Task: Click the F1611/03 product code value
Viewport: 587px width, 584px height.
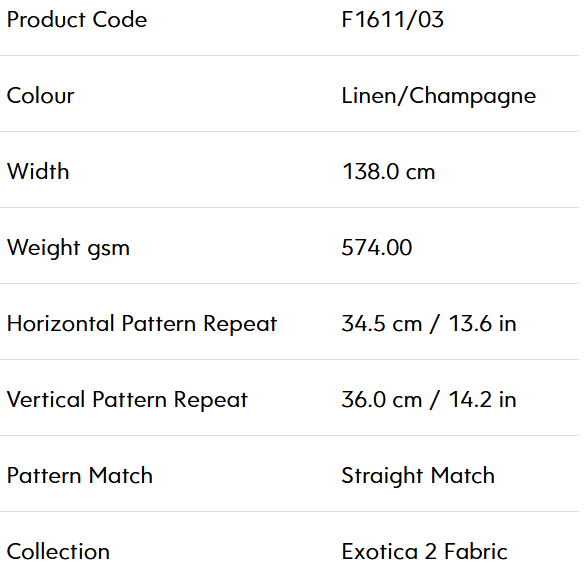Action: coord(392,19)
